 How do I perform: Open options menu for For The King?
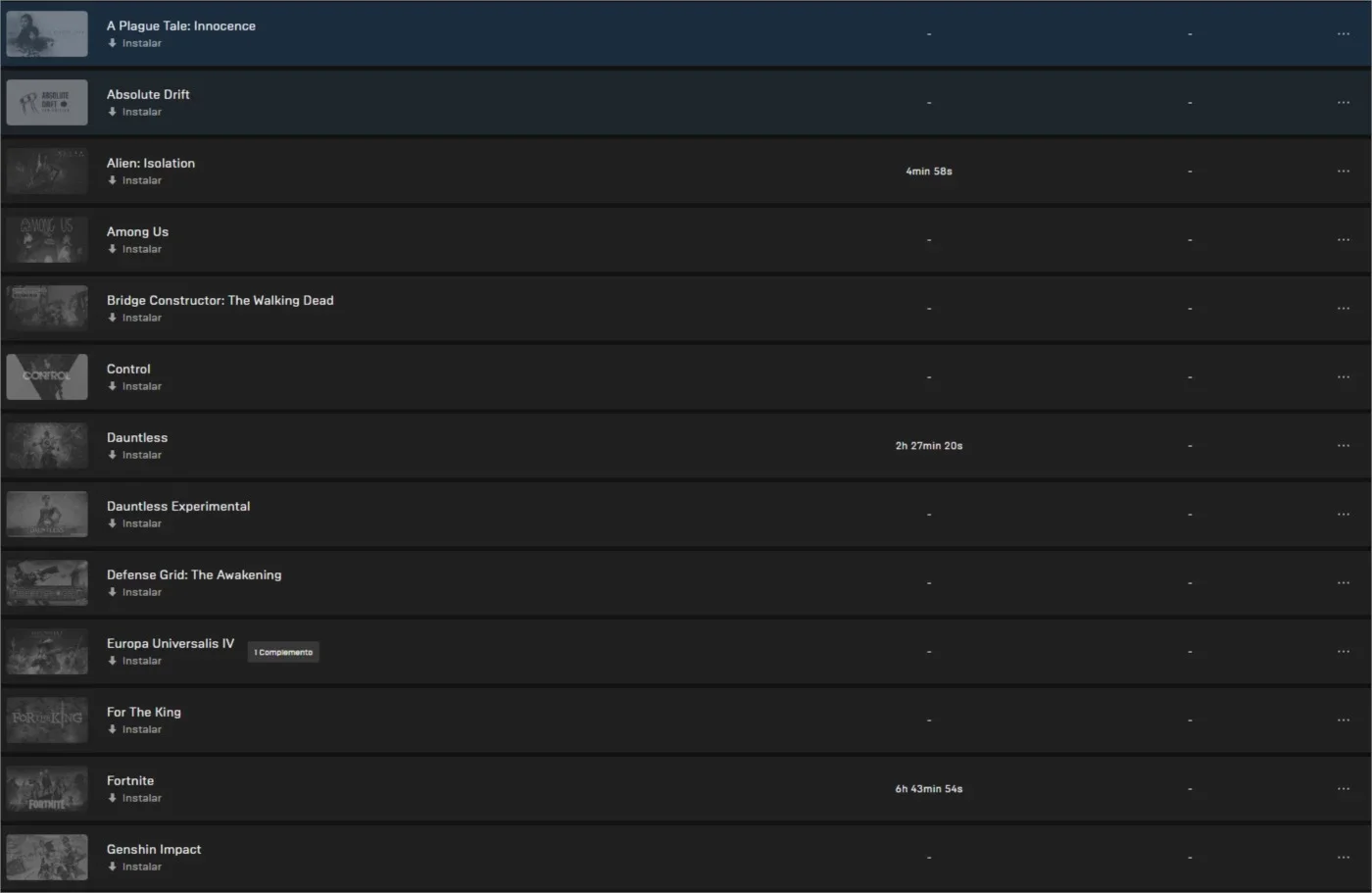coord(1343,720)
